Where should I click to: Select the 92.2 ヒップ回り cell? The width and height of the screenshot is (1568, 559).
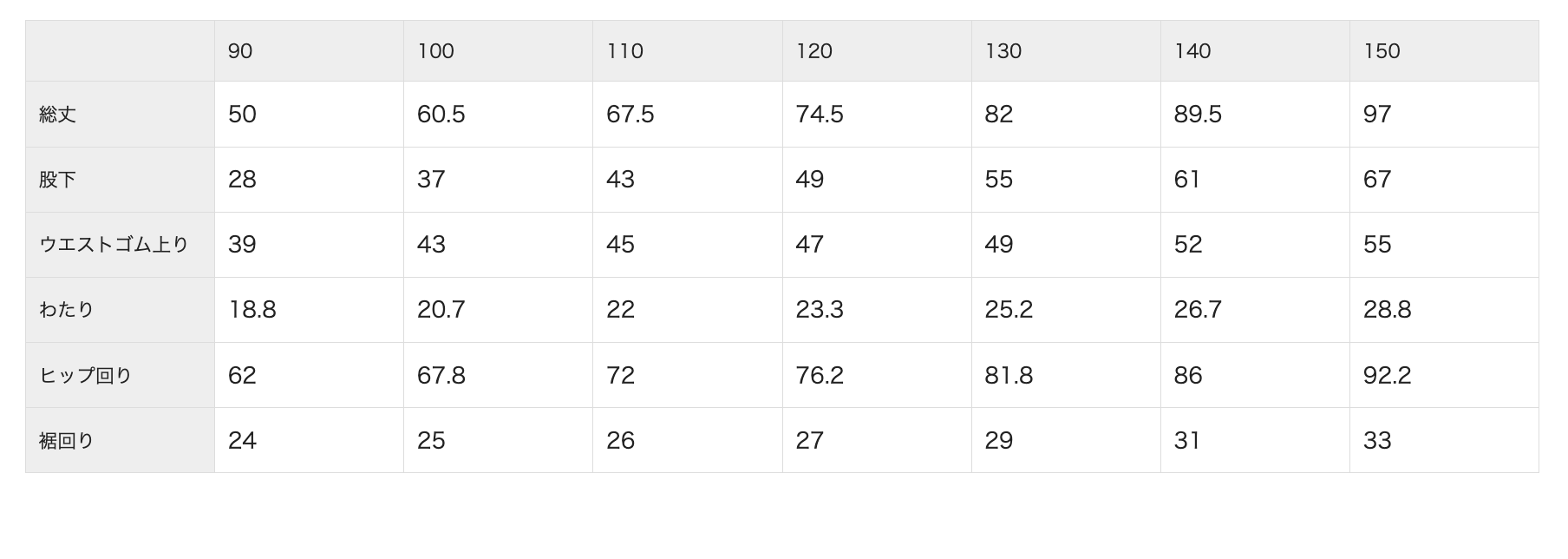(x=1387, y=376)
